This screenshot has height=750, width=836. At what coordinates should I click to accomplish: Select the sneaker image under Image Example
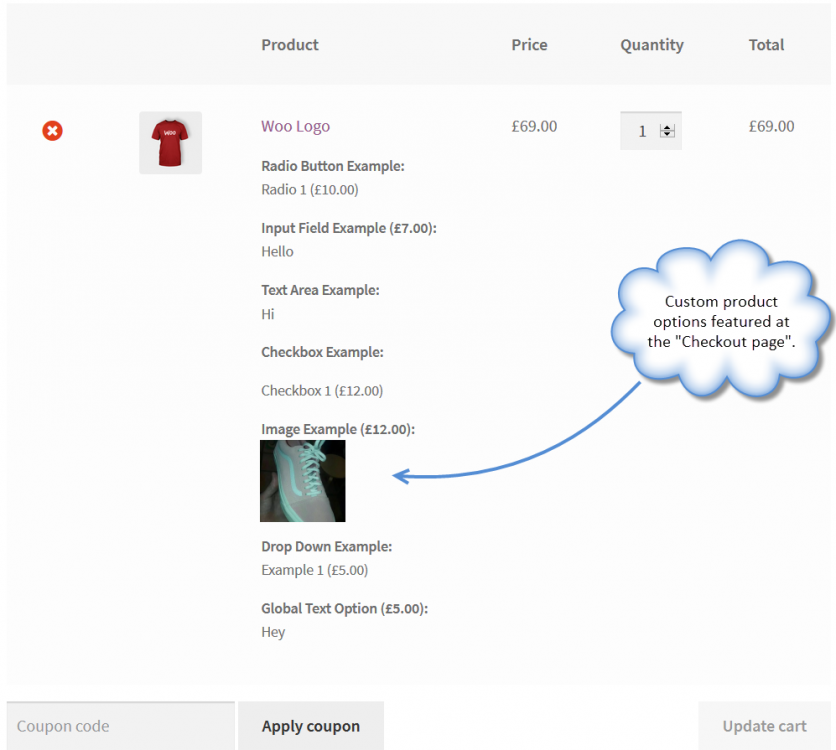(x=302, y=481)
